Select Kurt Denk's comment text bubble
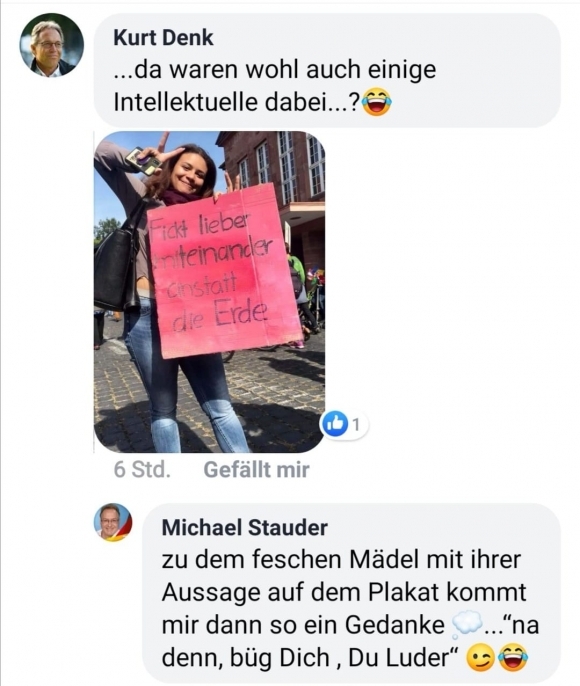580x686 pixels. tap(328, 71)
